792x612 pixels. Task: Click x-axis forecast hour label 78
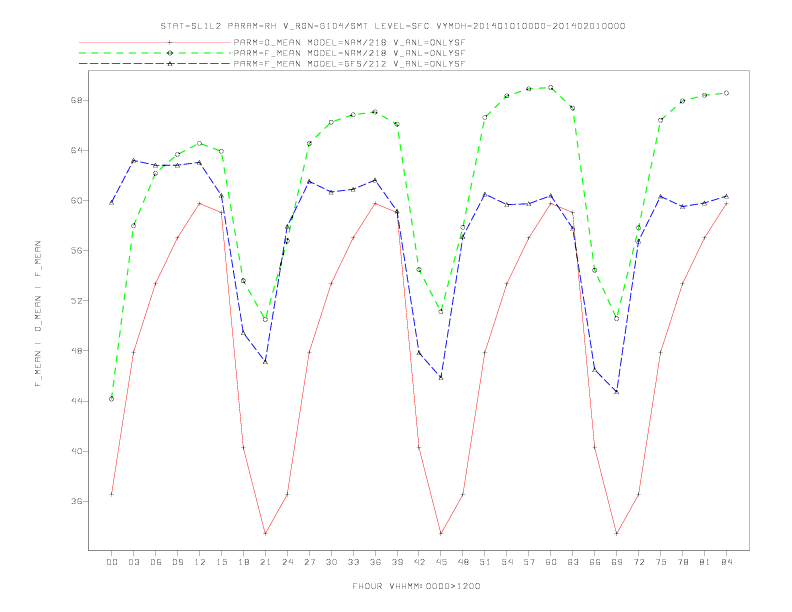(x=682, y=562)
